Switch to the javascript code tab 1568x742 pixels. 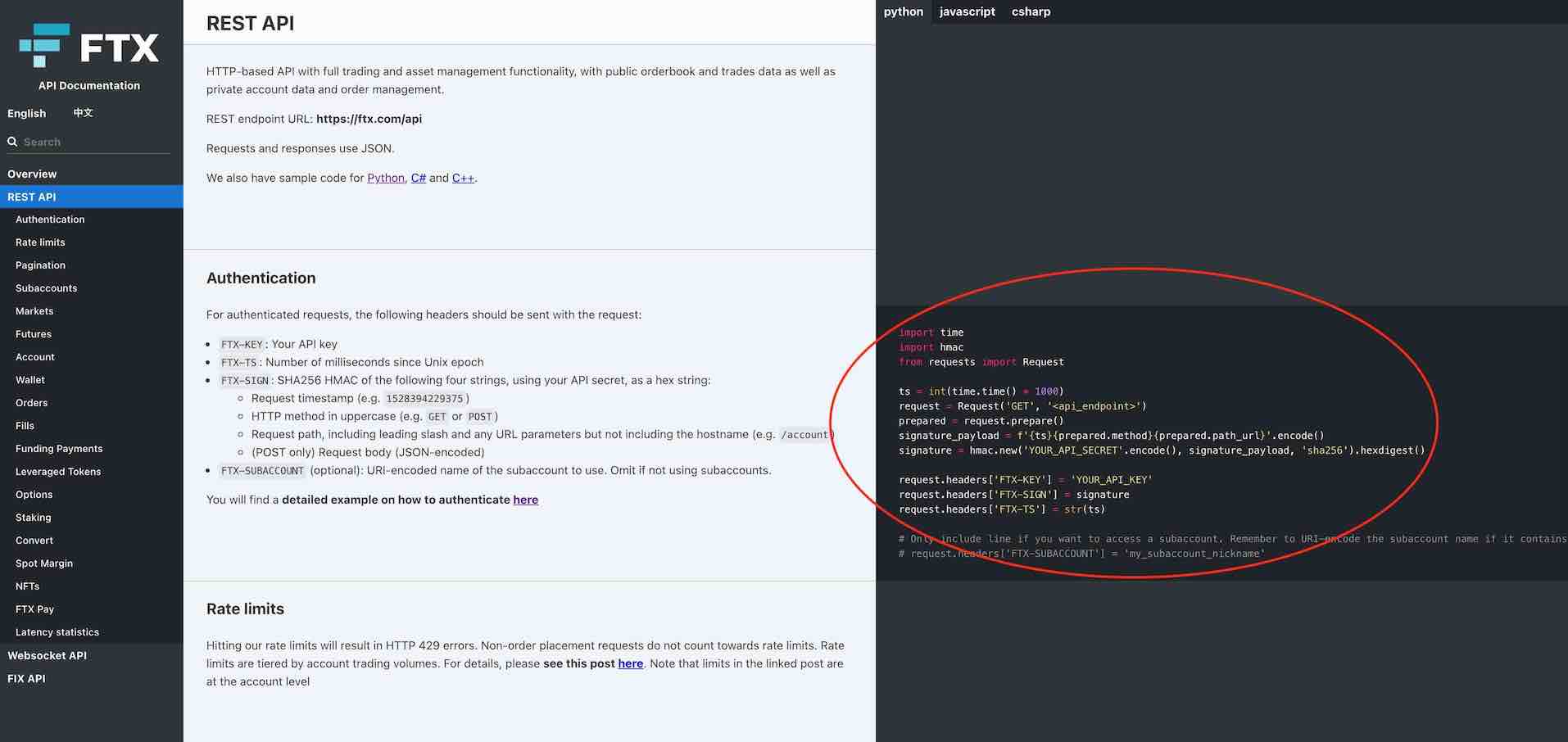[x=967, y=11]
